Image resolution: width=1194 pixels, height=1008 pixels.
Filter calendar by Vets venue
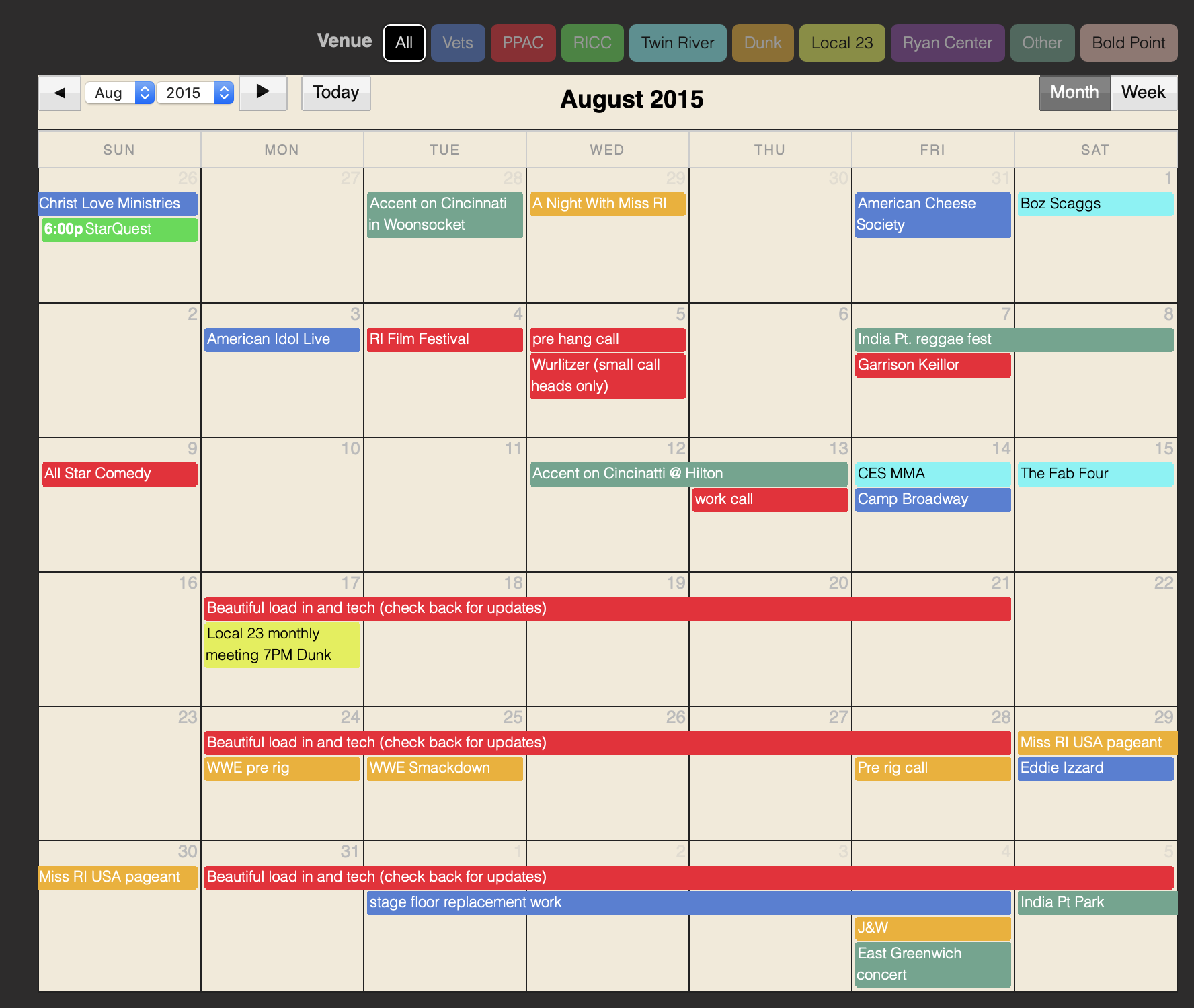(x=458, y=43)
